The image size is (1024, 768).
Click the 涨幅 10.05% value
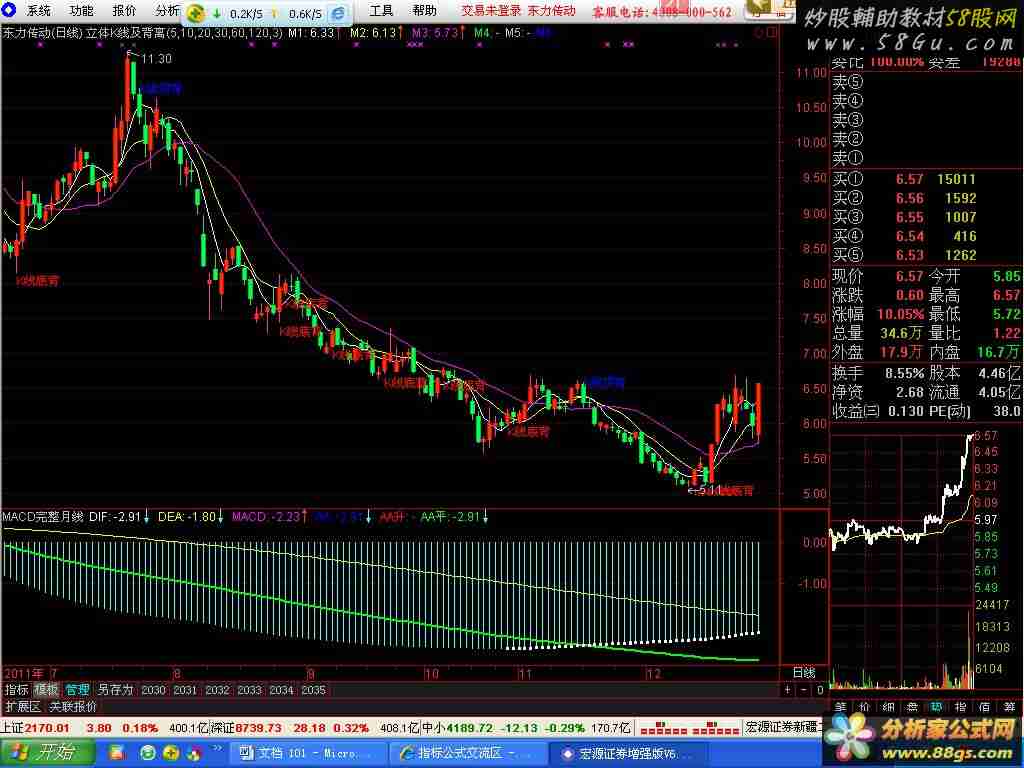(x=900, y=314)
